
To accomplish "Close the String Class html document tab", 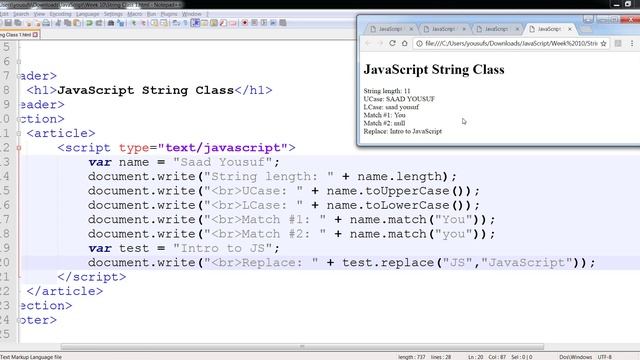I will tap(36, 35).
